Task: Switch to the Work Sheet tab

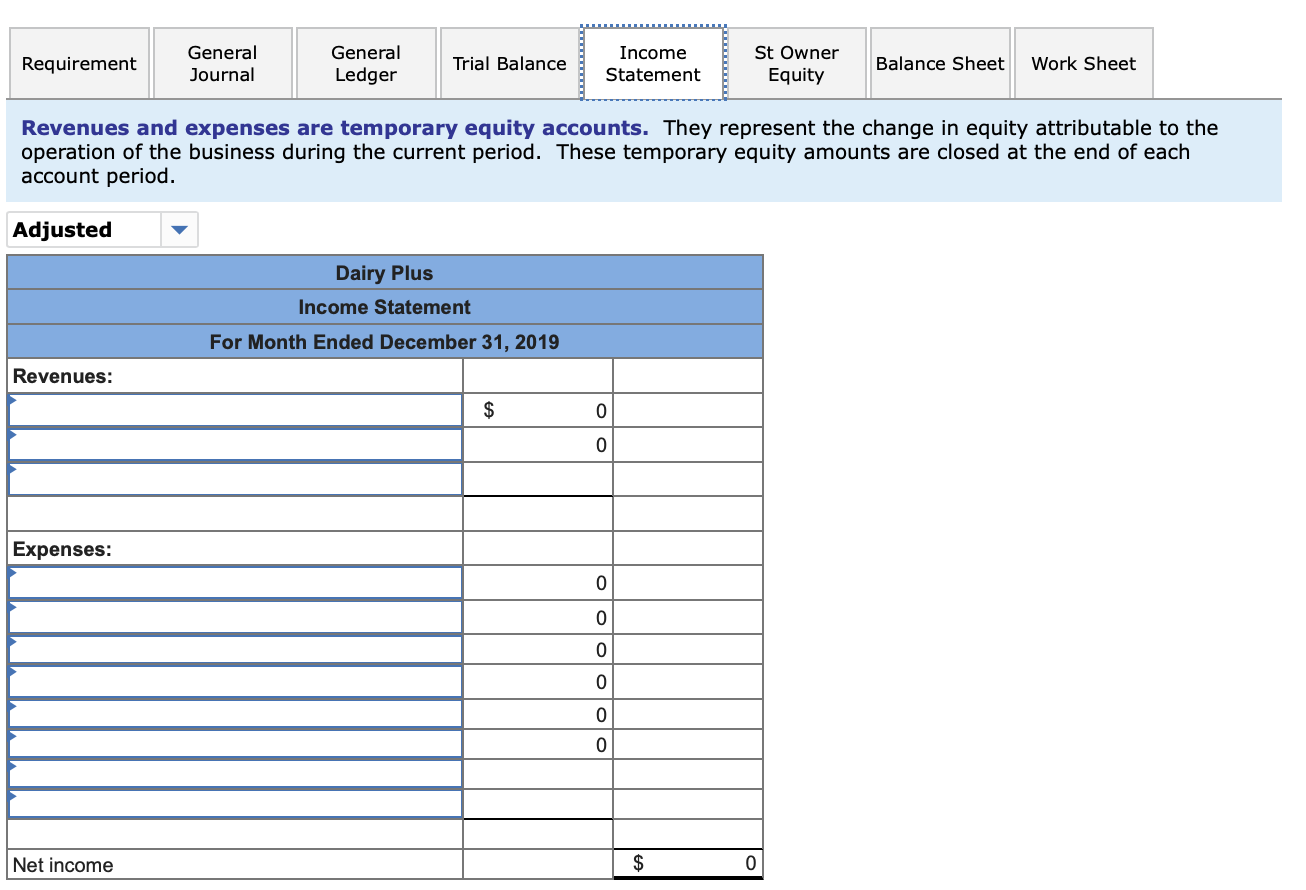Action: pos(1084,62)
